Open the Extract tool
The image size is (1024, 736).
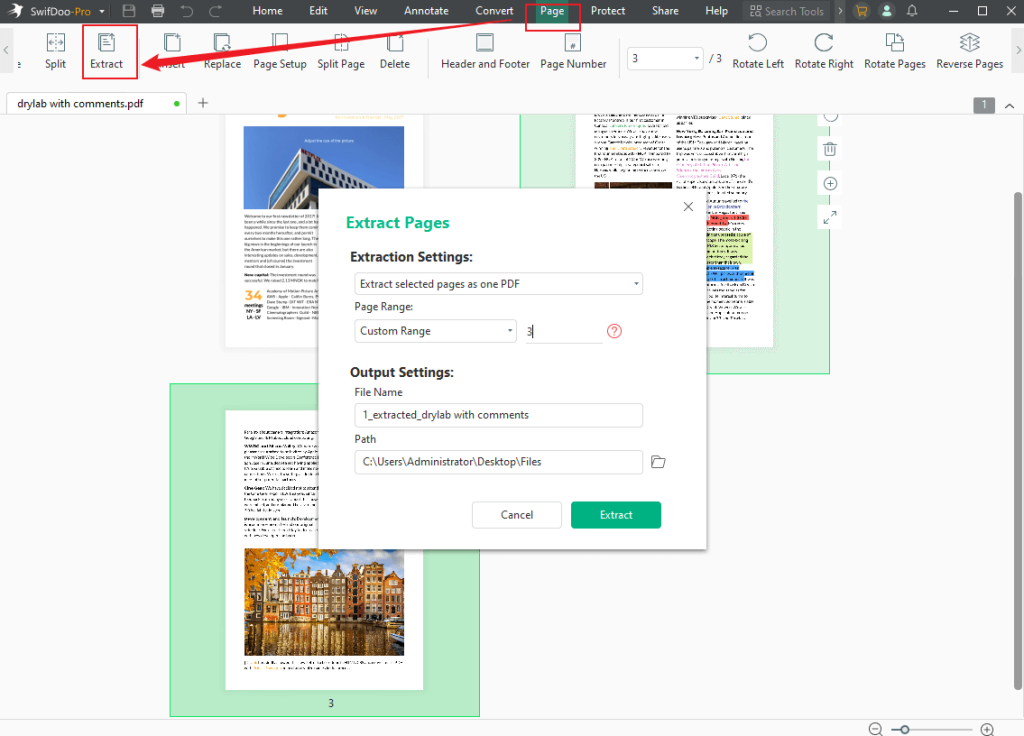tap(108, 52)
